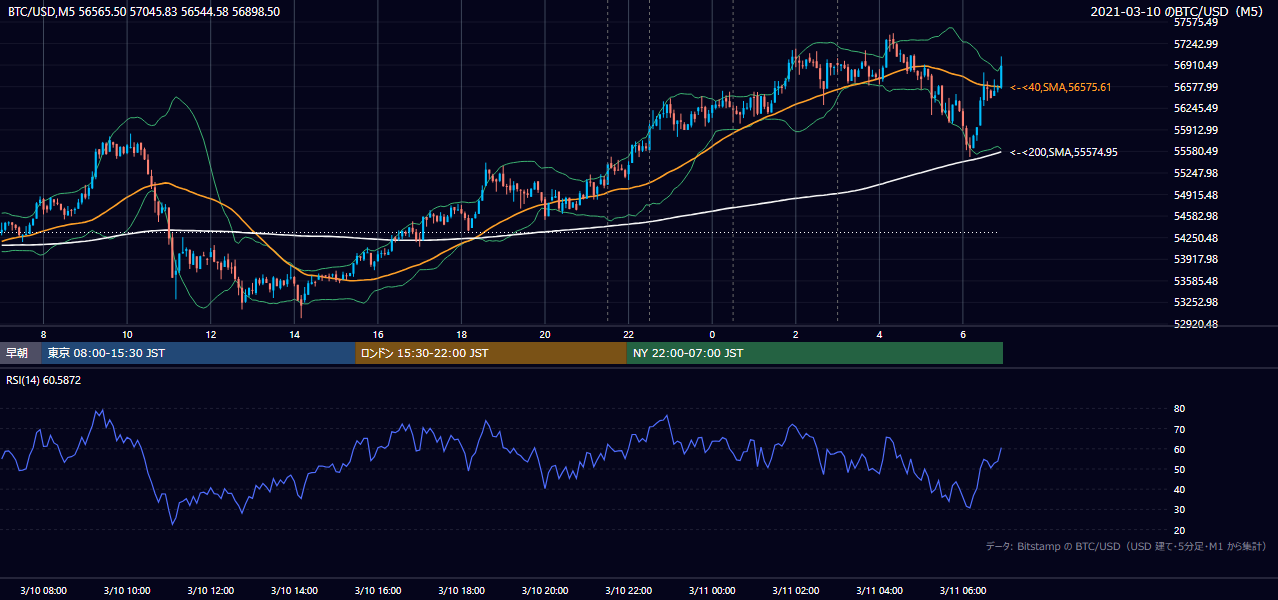Click hour label 18 under the price chart

[461, 334]
